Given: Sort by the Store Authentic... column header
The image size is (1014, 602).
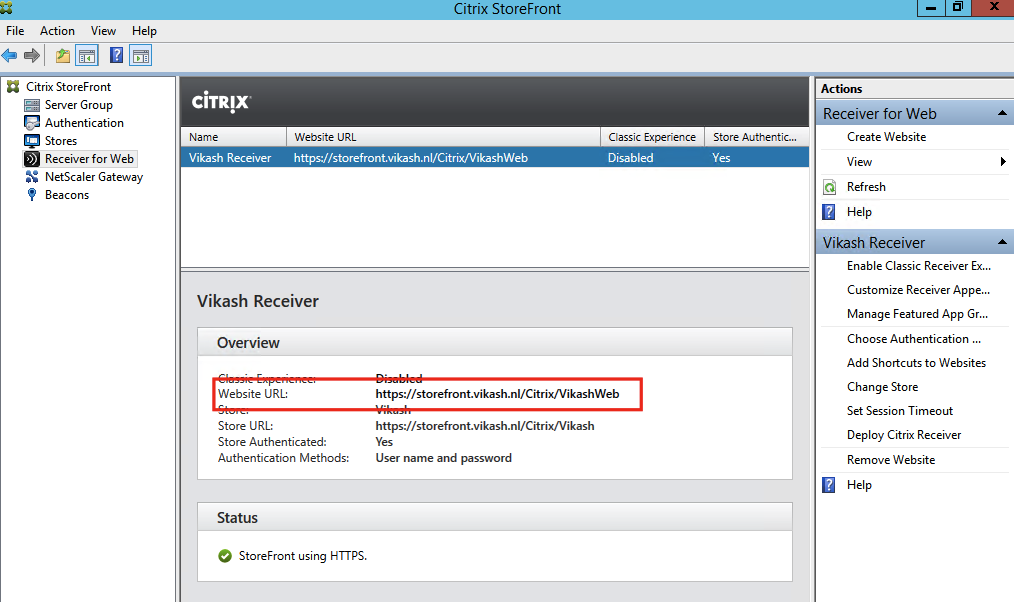Looking at the screenshot, I should tap(757, 137).
